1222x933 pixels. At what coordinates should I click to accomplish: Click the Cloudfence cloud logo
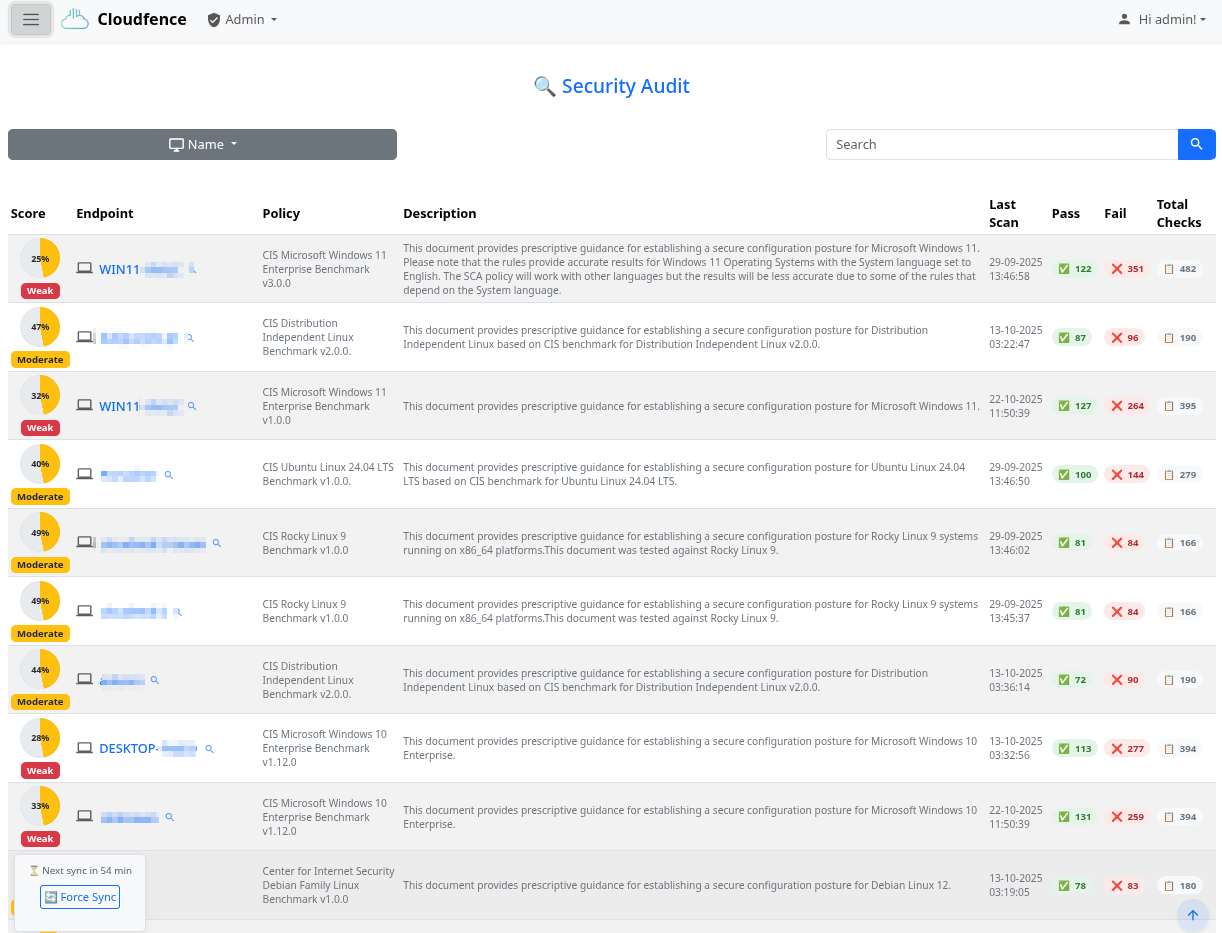75,20
